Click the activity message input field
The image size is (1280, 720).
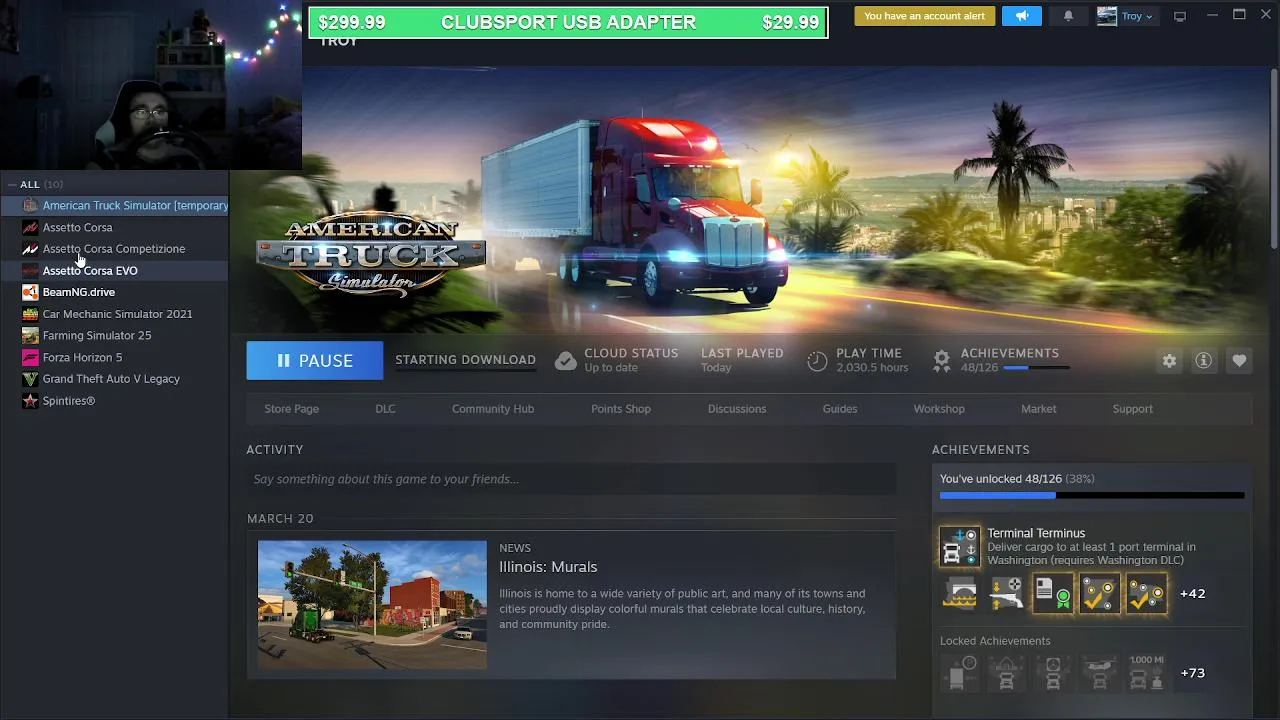[571, 479]
